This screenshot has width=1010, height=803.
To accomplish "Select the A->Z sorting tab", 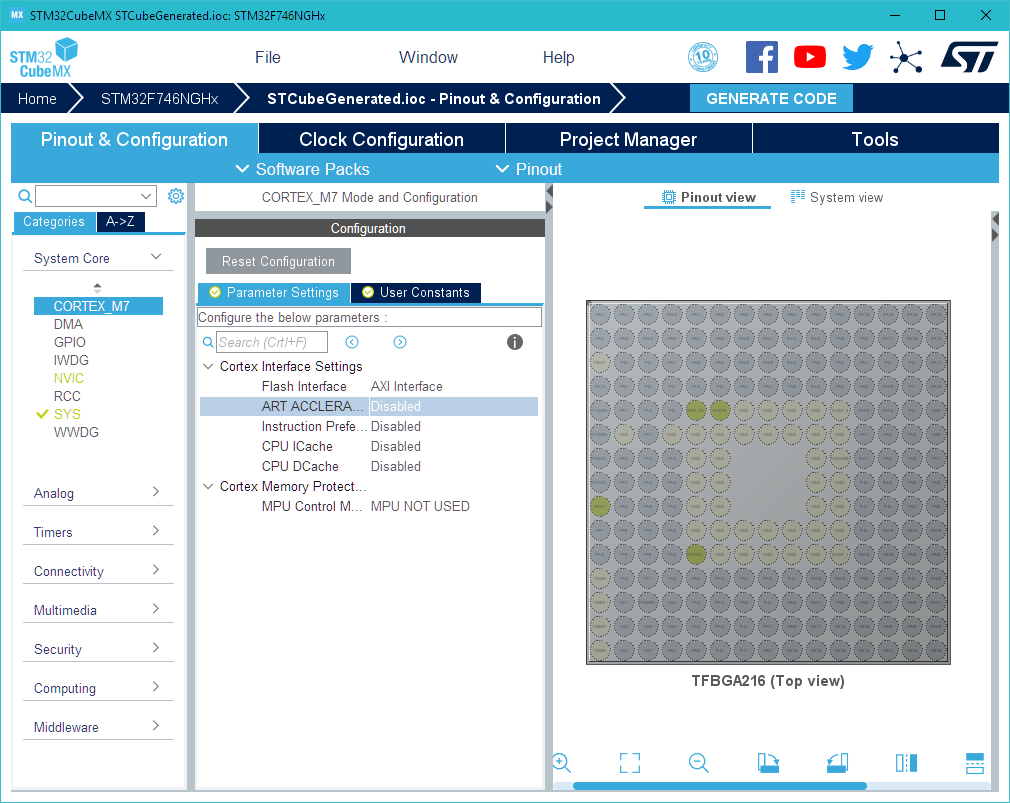I will 120,222.
